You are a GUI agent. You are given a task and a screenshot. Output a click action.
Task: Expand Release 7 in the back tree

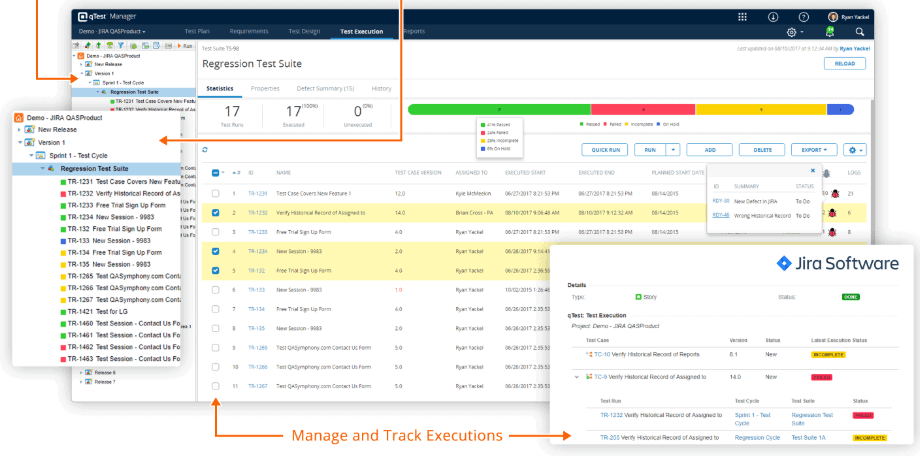coord(82,381)
